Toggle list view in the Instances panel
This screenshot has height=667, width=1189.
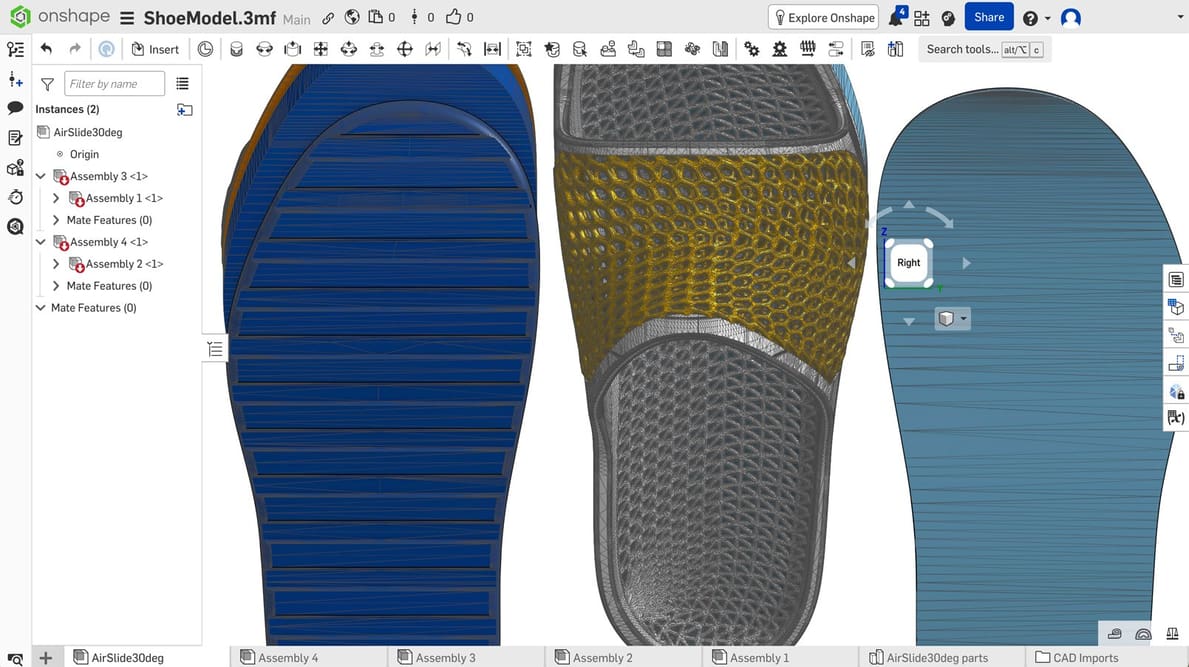[183, 83]
